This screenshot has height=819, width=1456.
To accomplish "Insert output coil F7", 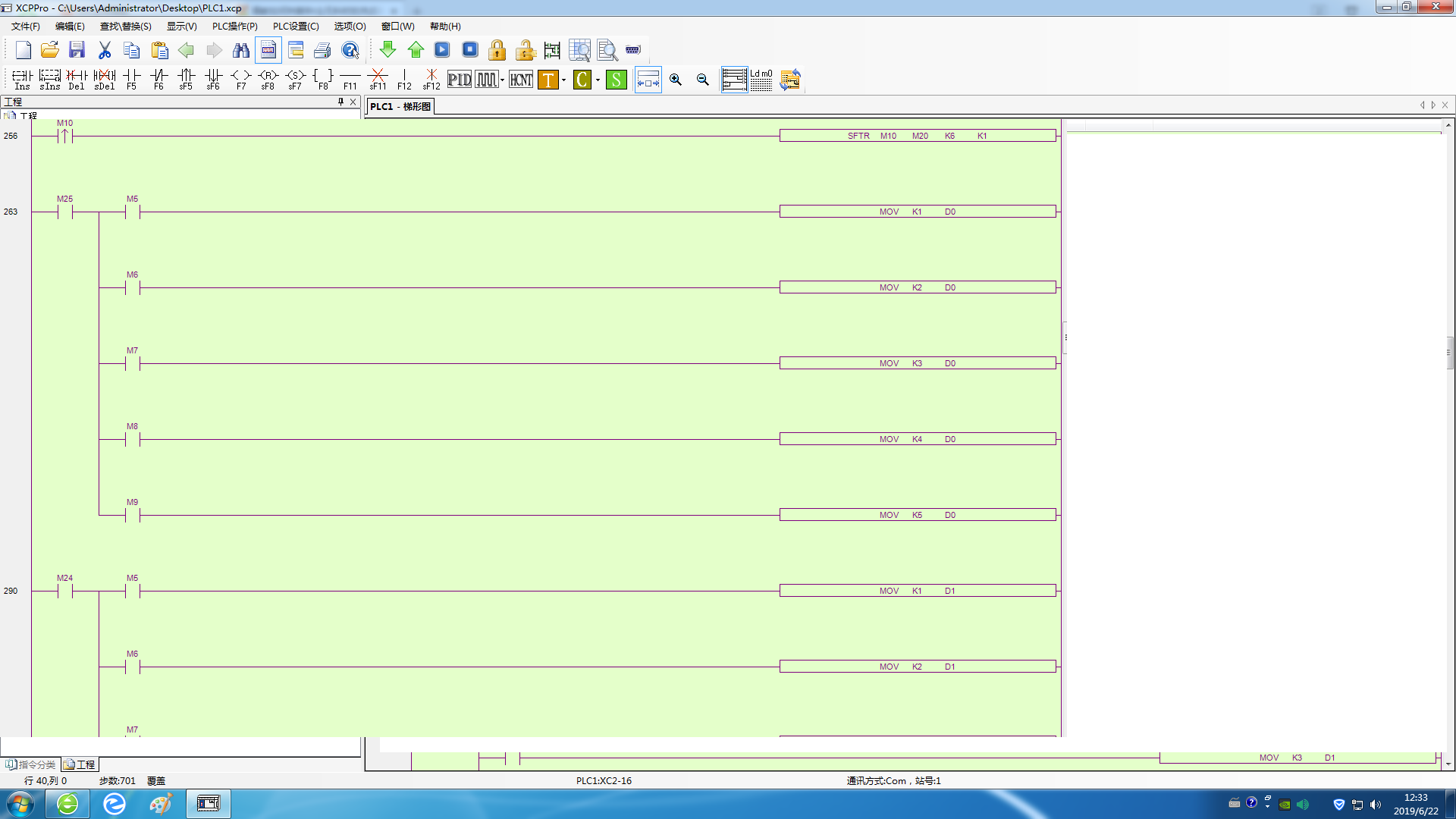I will [x=240, y=79].
